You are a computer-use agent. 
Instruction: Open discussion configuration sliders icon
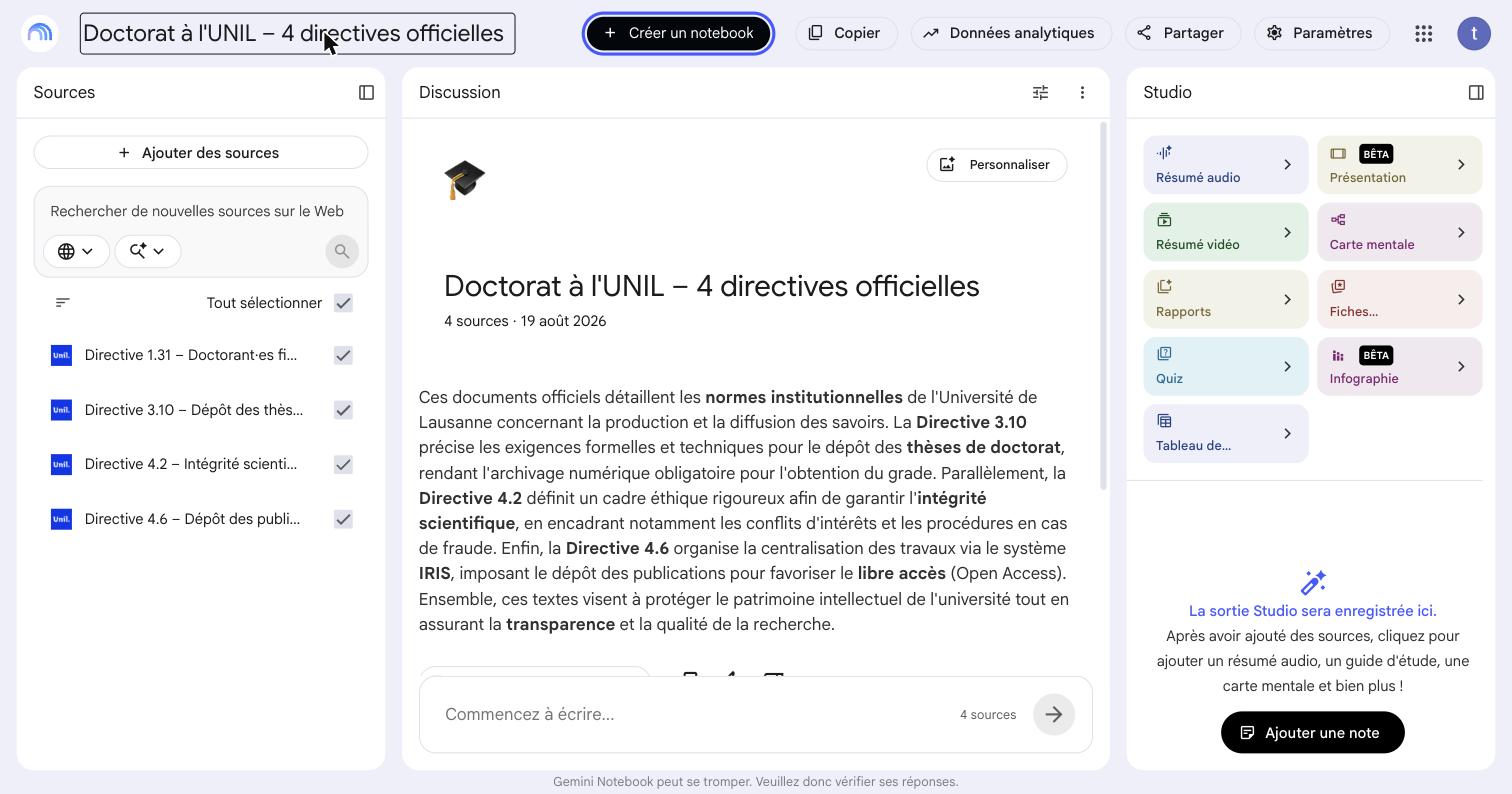click(1040, 92)
